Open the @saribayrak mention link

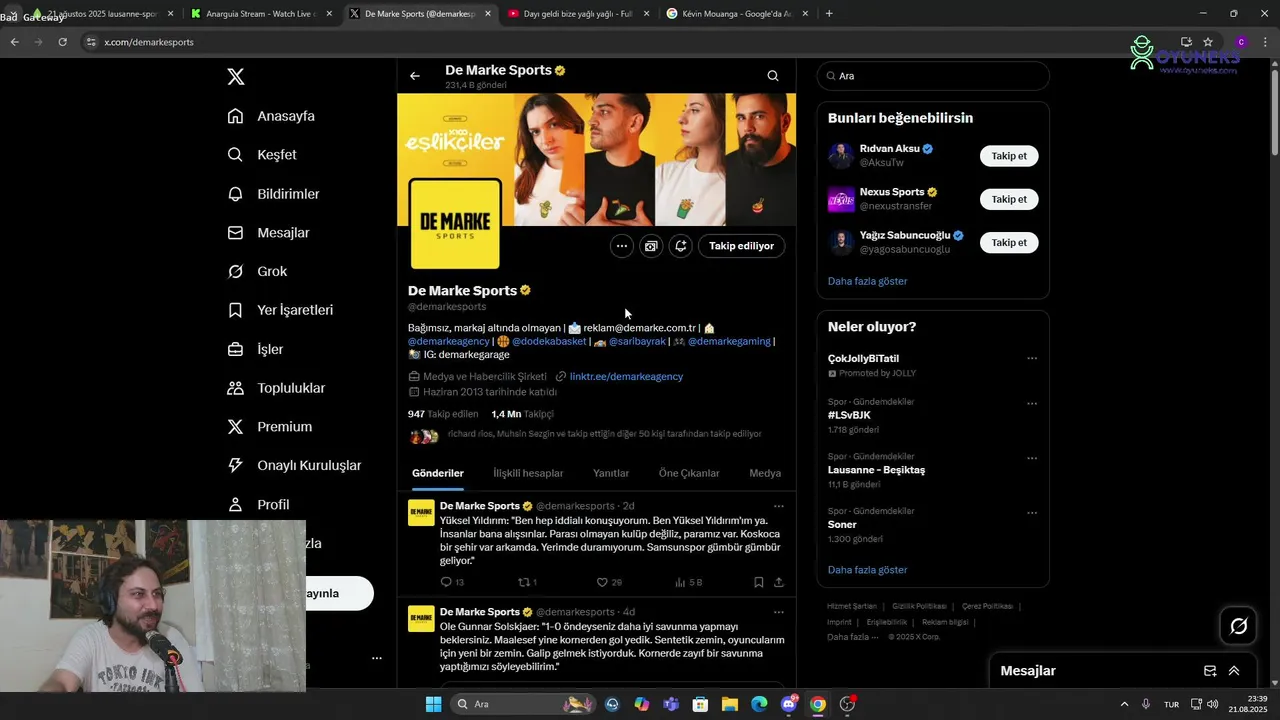637,342
